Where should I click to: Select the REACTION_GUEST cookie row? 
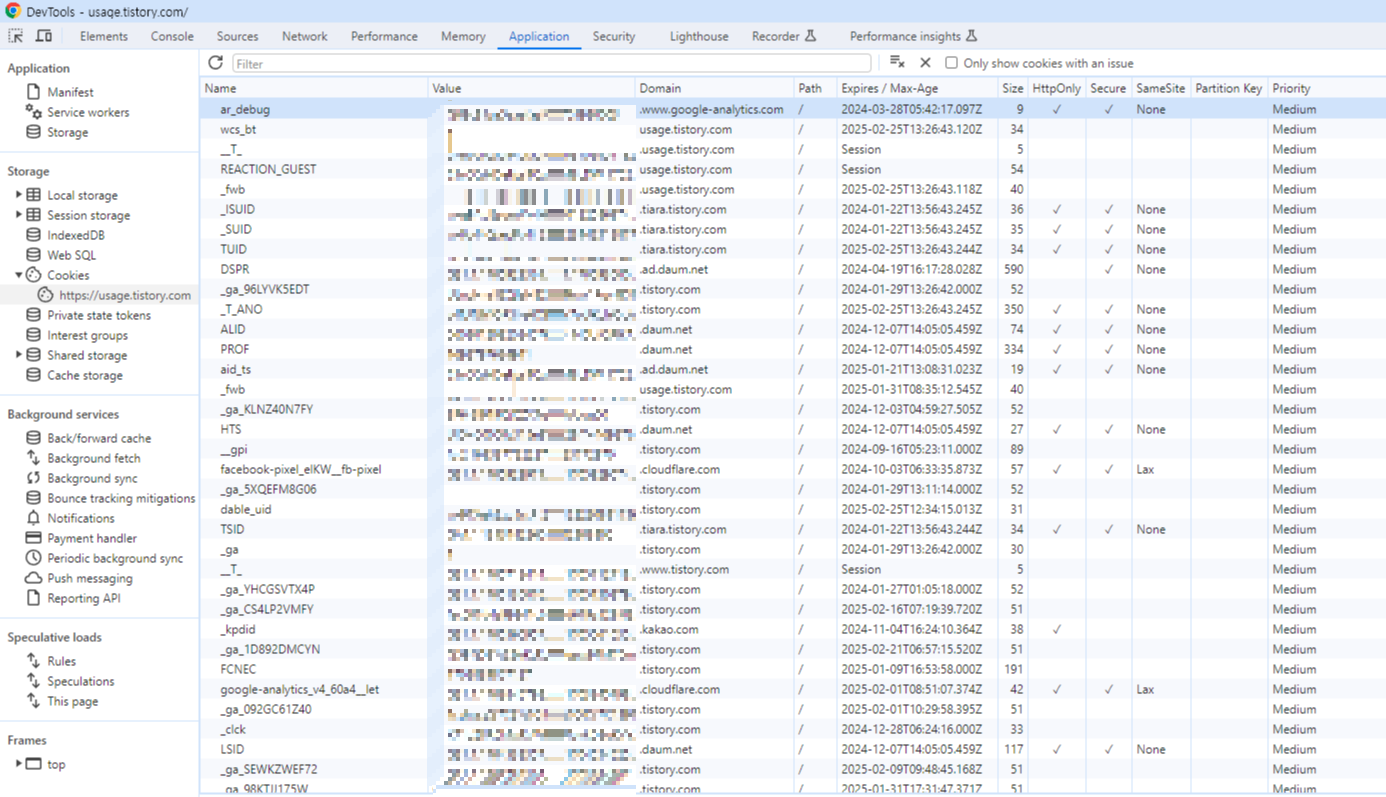tap(792, 169)
